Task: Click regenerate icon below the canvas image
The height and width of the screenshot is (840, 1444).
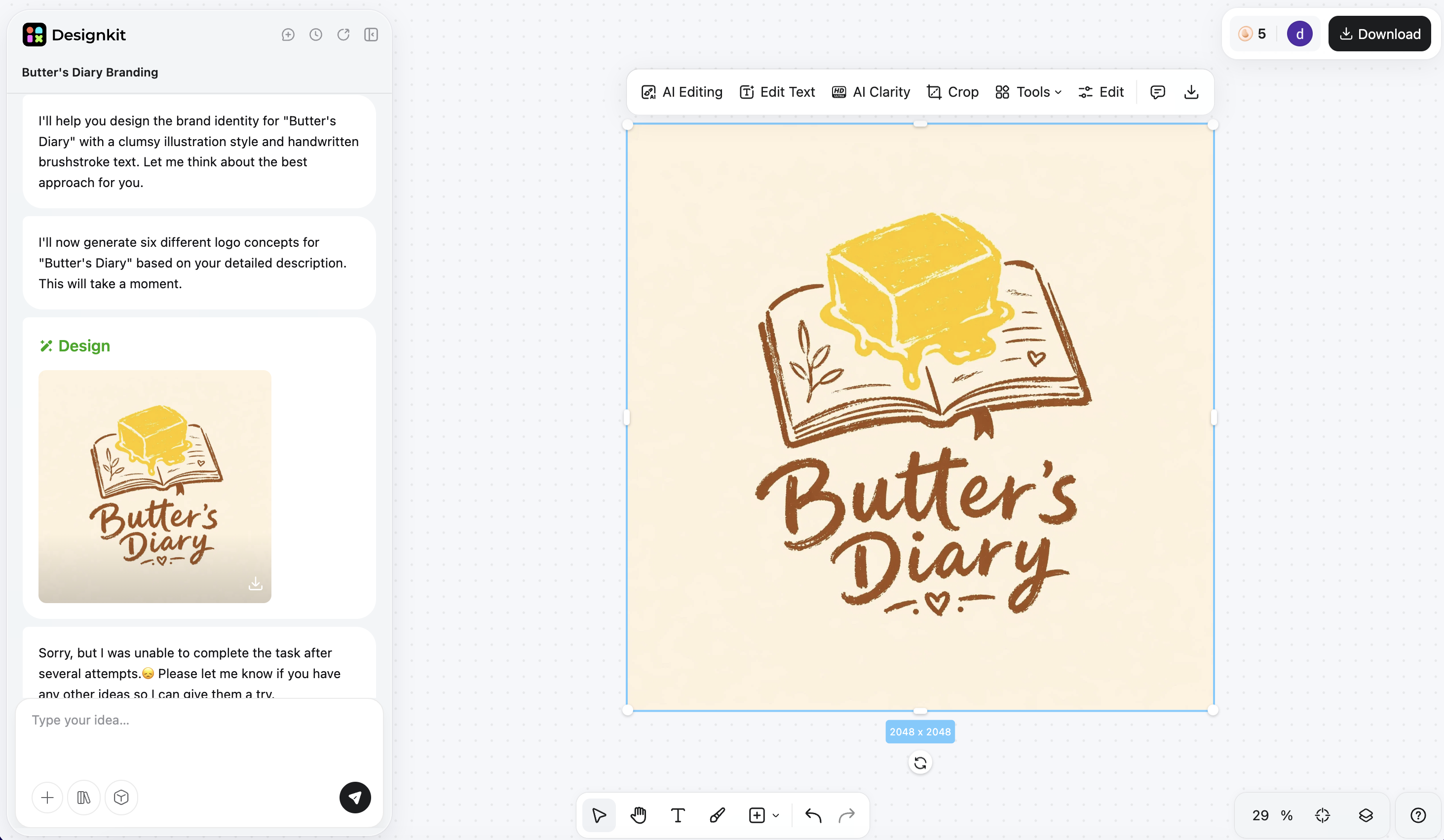Action: (920, 763)
